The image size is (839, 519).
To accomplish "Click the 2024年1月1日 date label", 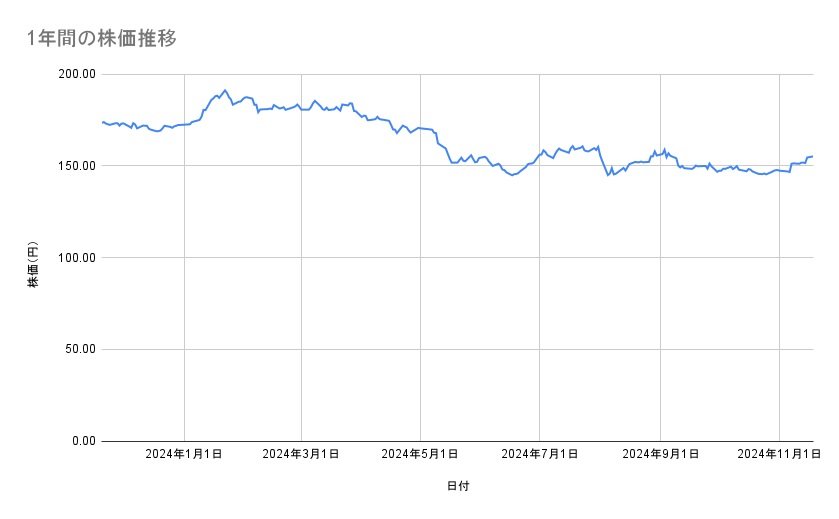I will (184, 454).
